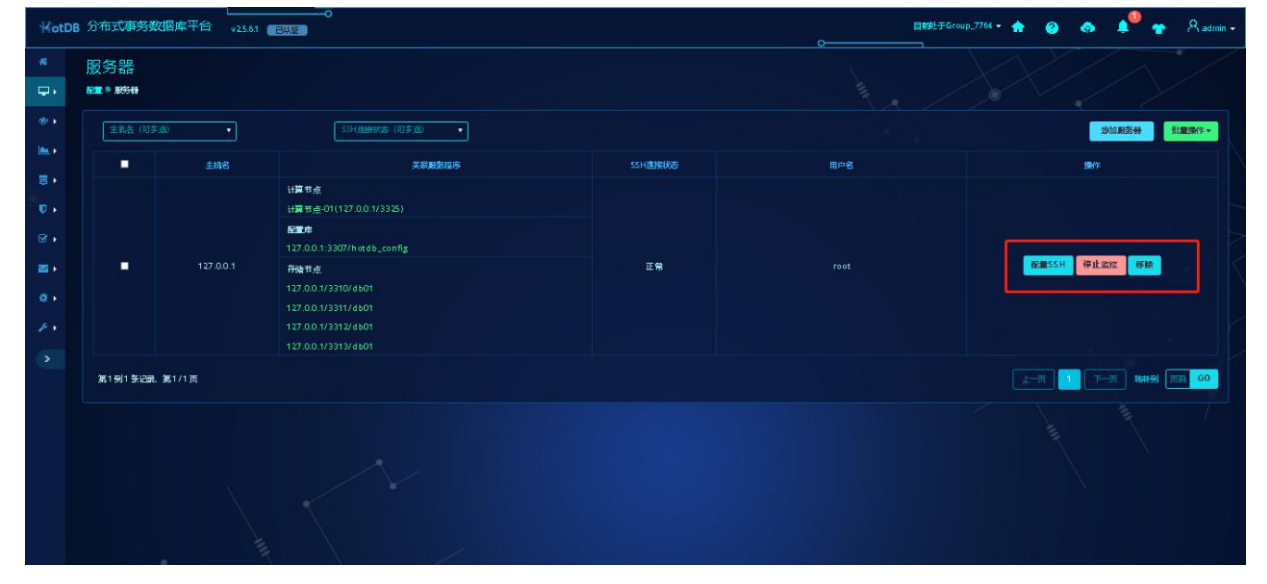This screenshot has height=584, width=1267.
Task: Open the database stack icon sidebar menu
Action: point(44,180)
